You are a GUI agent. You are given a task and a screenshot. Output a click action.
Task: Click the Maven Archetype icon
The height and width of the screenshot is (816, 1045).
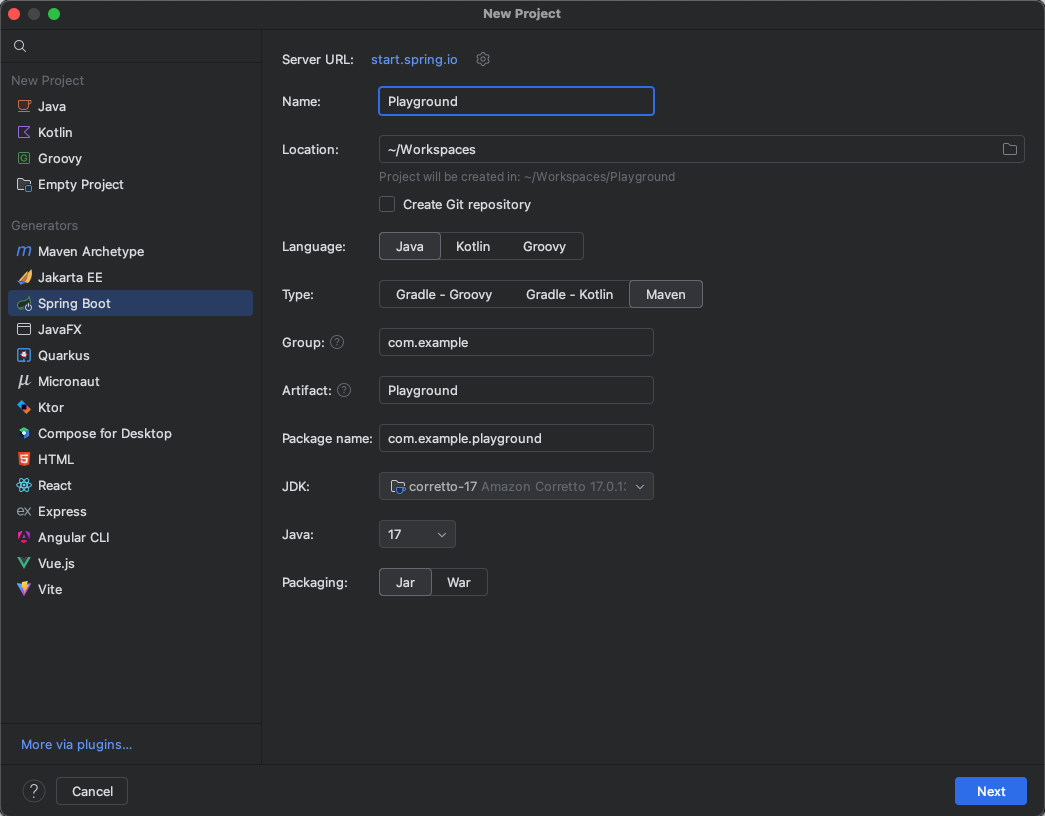pos(24,251)
